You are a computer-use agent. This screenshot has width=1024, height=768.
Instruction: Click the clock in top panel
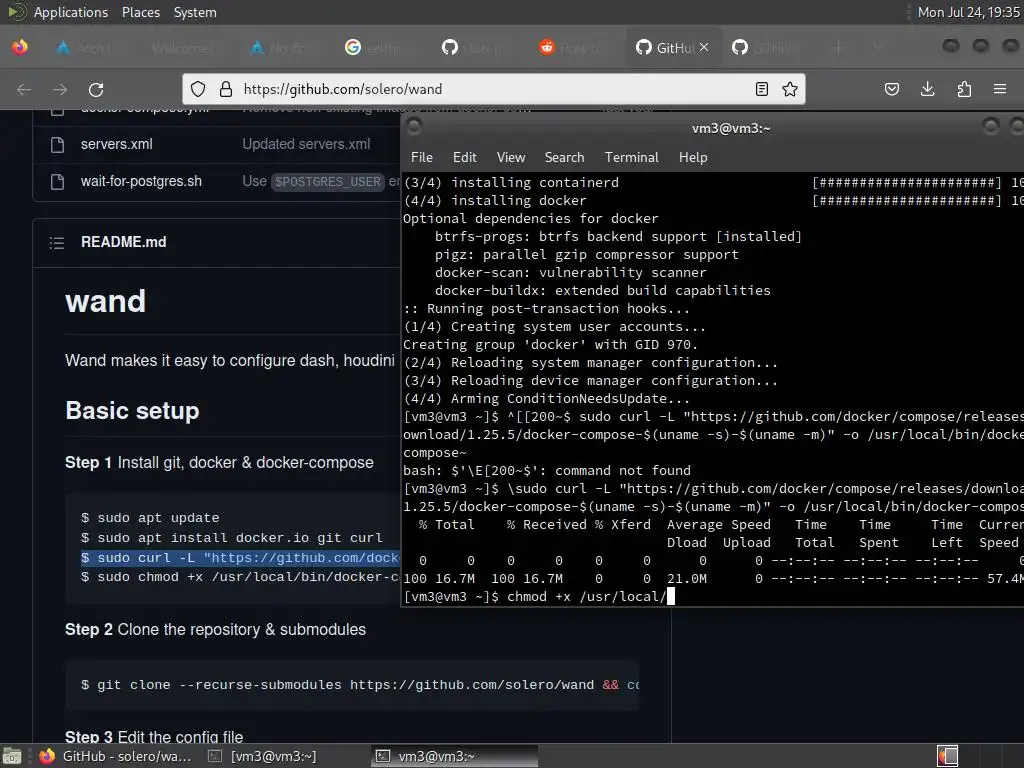coord(968,12)
